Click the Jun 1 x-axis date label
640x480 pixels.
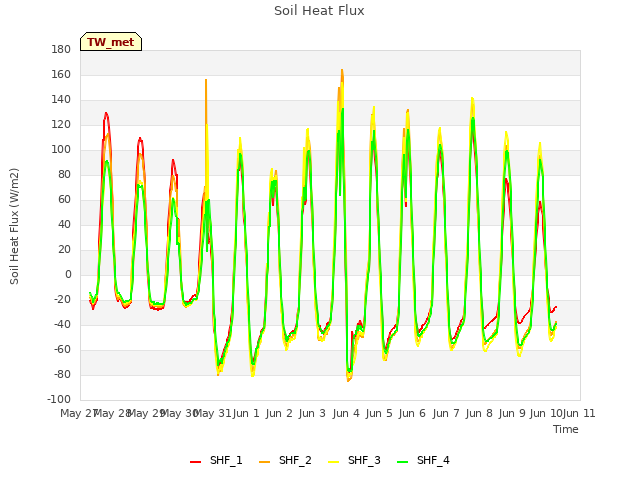tap(246, 413)
